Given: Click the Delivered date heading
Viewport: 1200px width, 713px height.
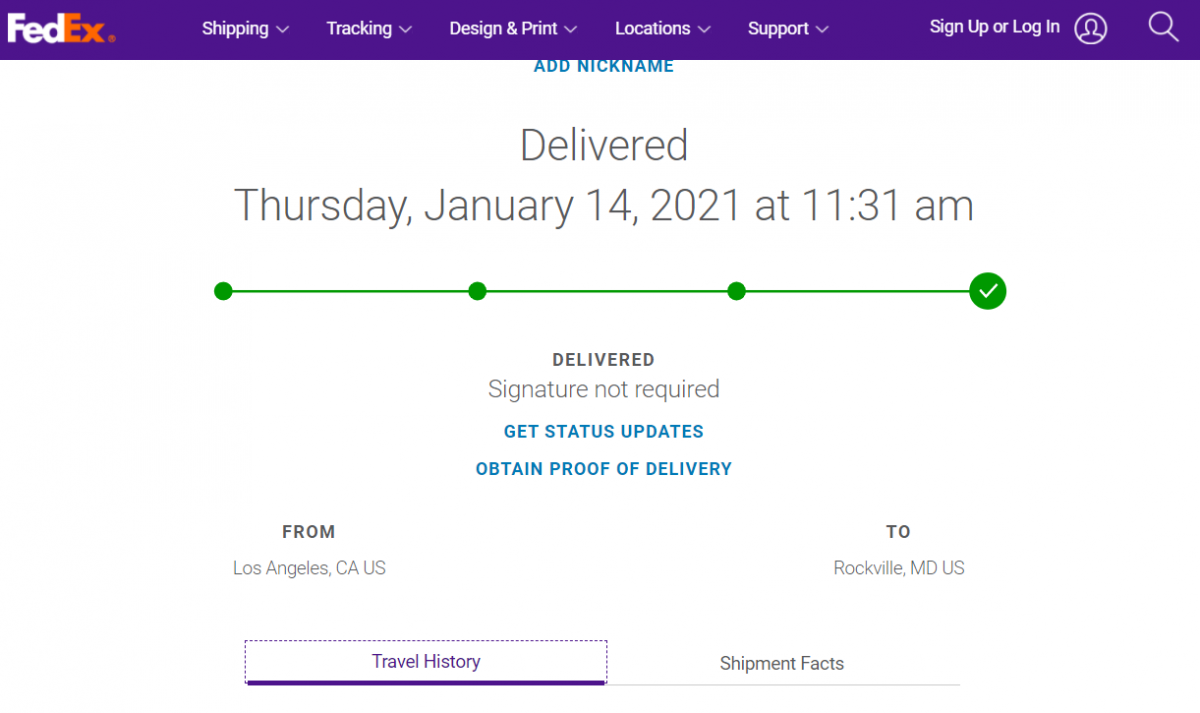Looking at the screenshot, I should click(604, 206).
